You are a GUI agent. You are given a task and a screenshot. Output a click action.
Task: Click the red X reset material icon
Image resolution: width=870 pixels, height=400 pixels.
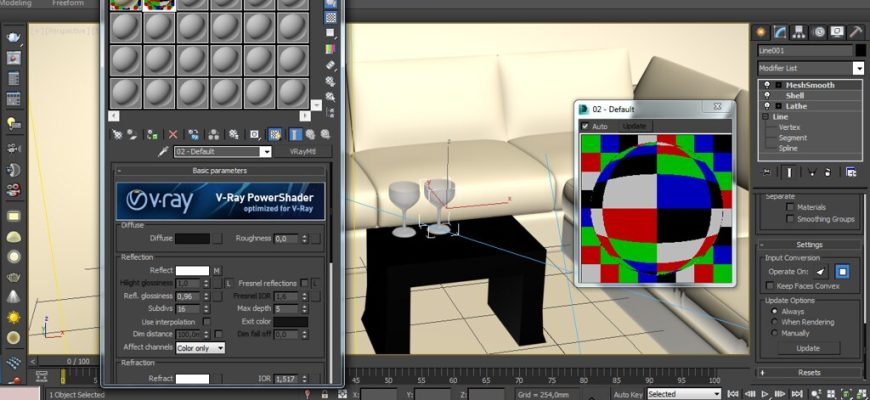pyautogui.click(x=173, y=134)
